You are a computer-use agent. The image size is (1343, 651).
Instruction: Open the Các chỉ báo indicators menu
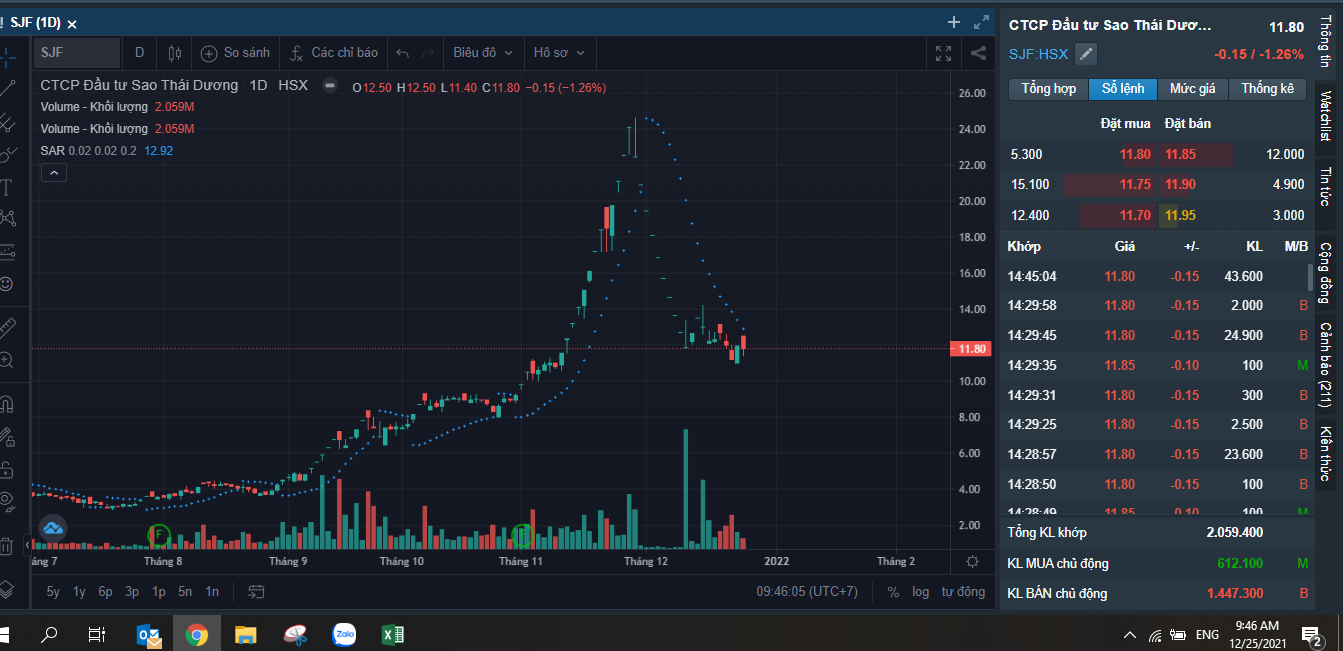[334, 53]
